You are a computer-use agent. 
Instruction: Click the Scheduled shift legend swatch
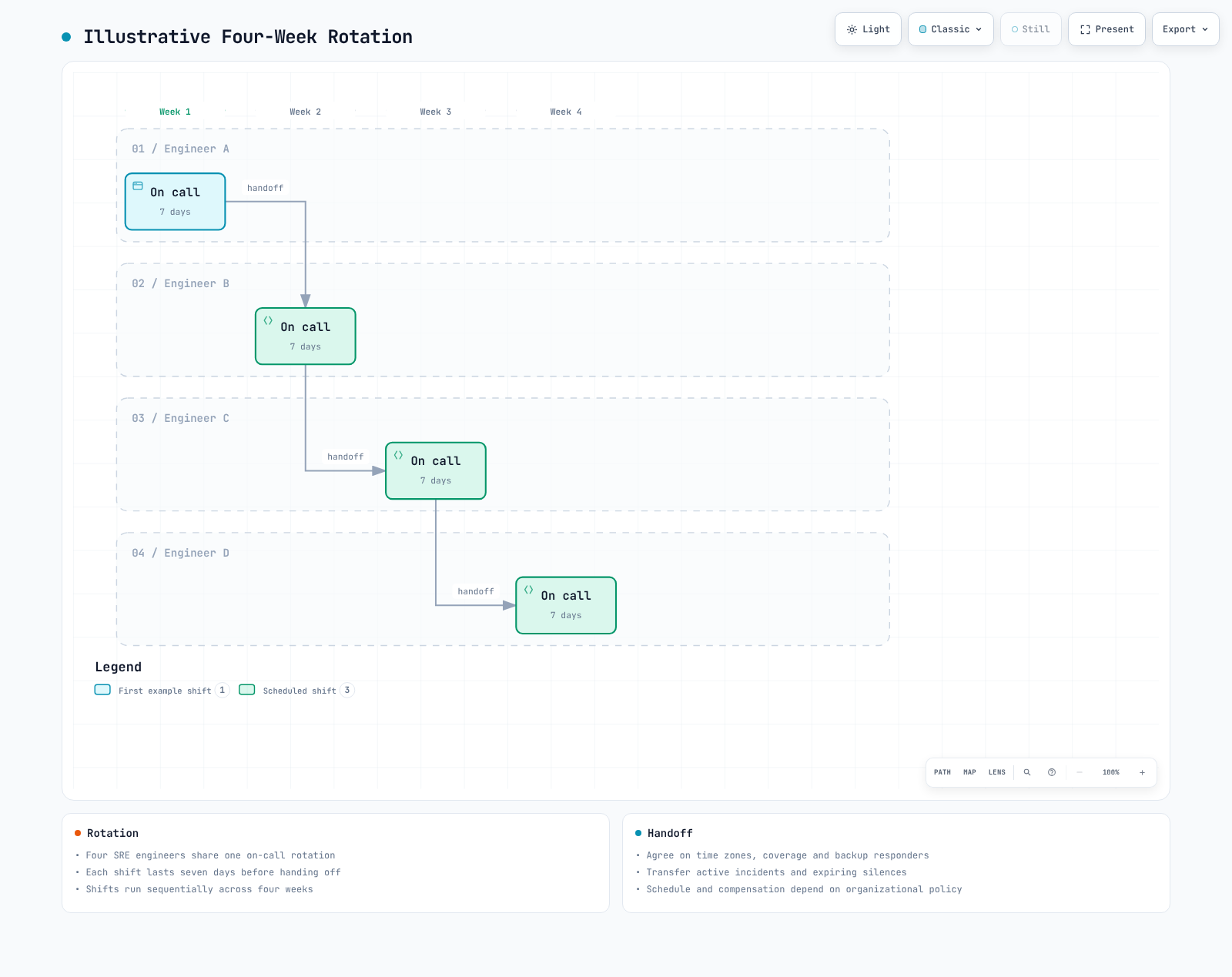tap(246, 690)
